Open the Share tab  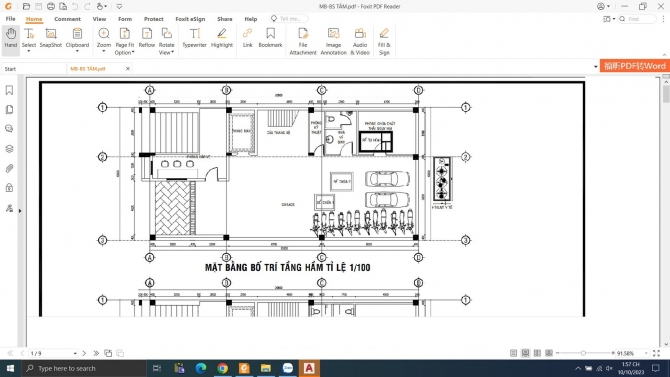224,19
